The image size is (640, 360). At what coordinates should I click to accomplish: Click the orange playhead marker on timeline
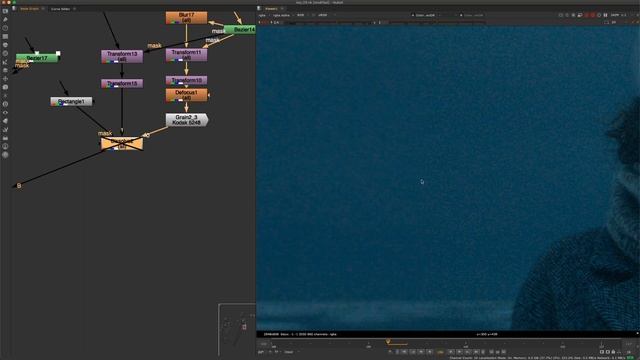click(x=388, y=342)
